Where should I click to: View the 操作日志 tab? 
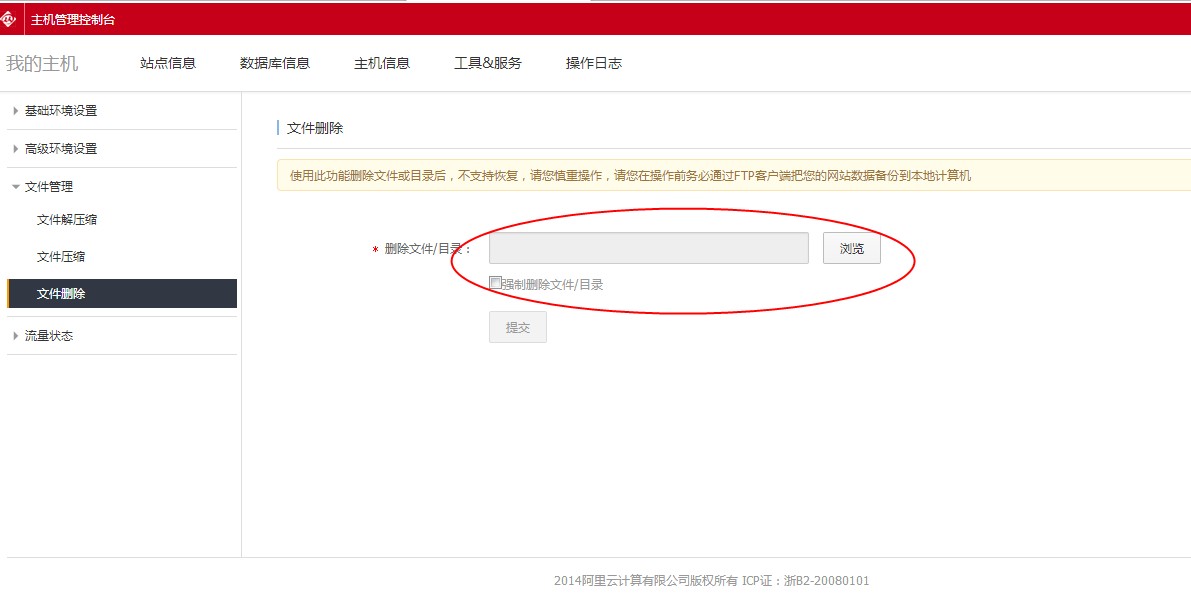click(594, 63)
